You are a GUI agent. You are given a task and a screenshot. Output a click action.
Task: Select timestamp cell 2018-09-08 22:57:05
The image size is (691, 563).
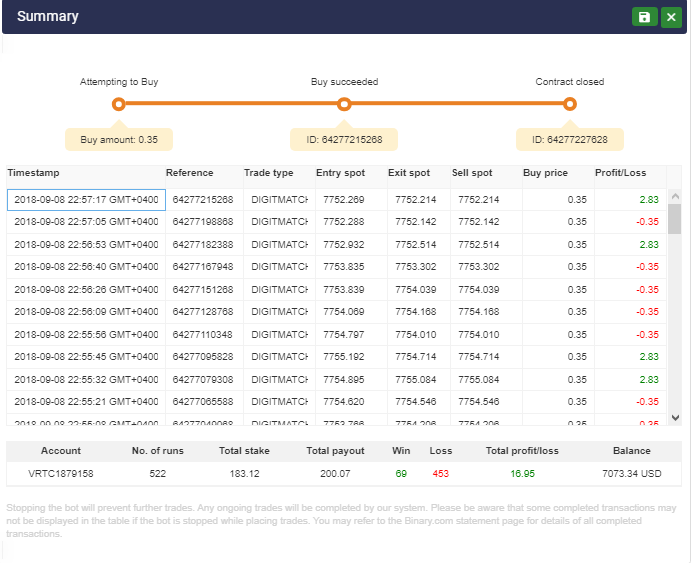pos(86,222)
